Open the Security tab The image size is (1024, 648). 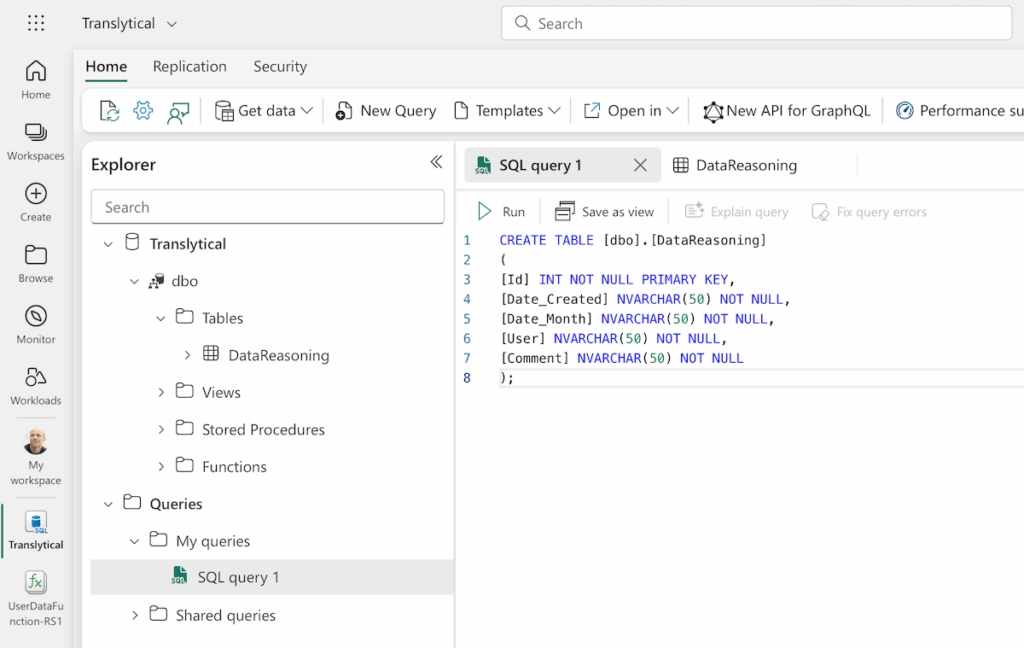(279, 66)
